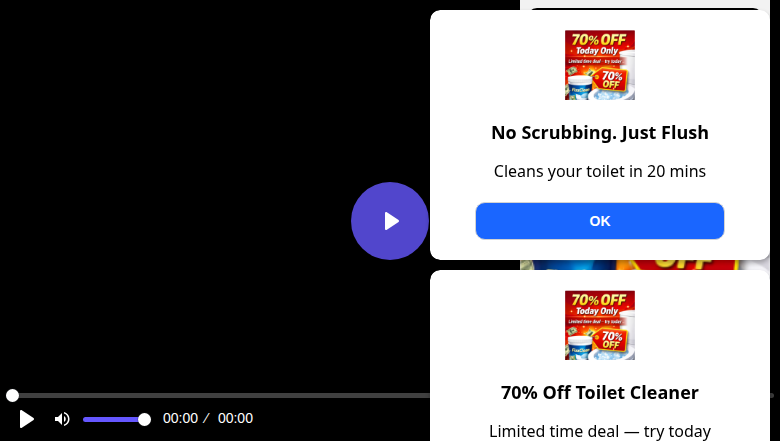Click the "No Scrubbing. Just Flush" headline
Screen dimensions: 780x441
click(599, 133)
